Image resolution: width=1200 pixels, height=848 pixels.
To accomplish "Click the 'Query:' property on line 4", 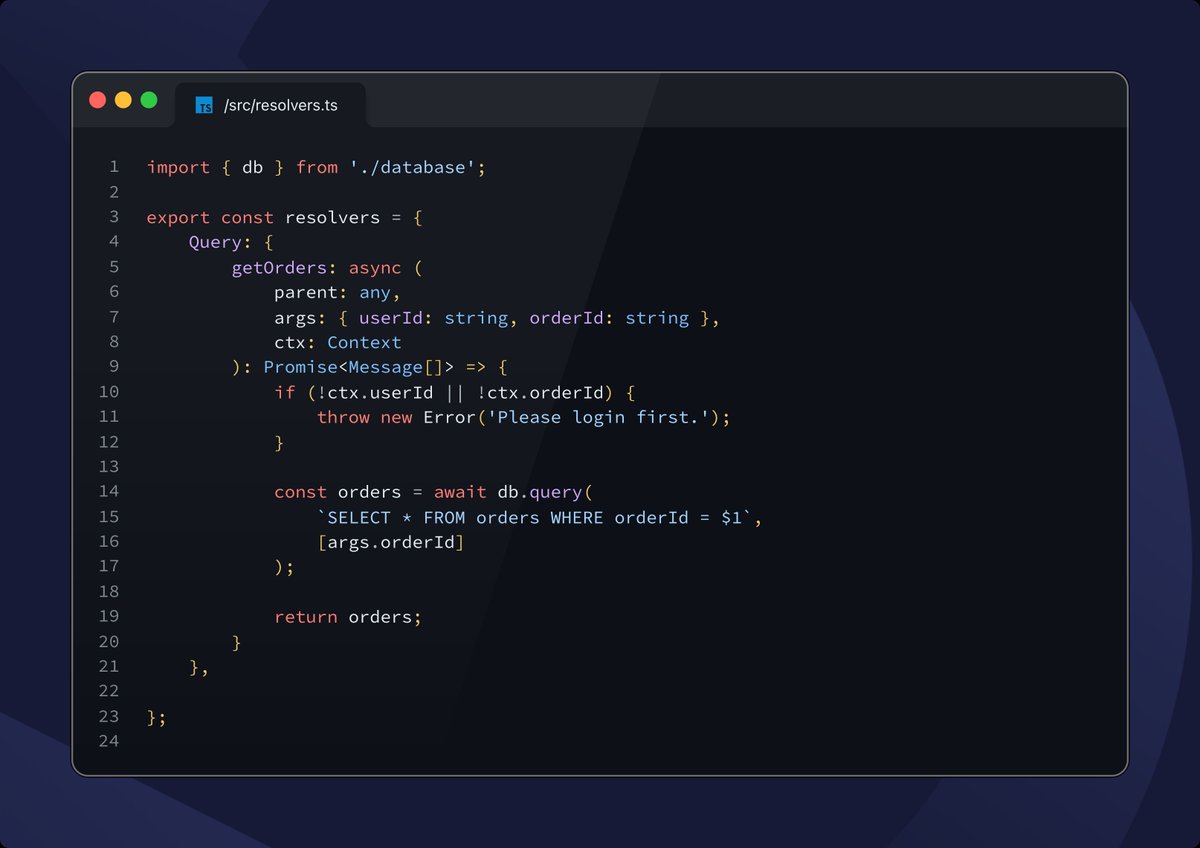I will click(x=221, y=242).
